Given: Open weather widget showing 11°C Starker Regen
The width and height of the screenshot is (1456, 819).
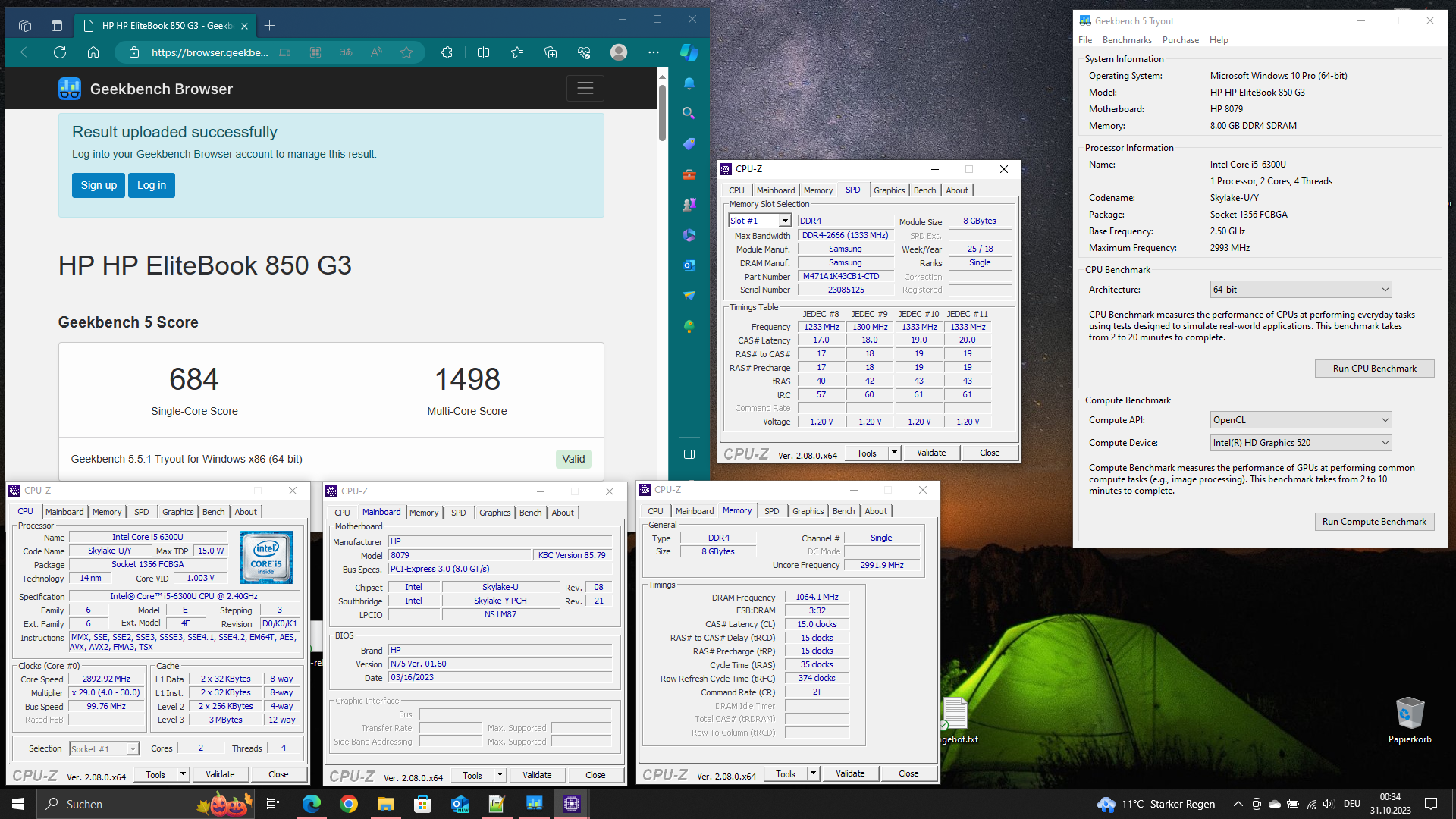Looking at the screenshot, I should (1156, 804).
